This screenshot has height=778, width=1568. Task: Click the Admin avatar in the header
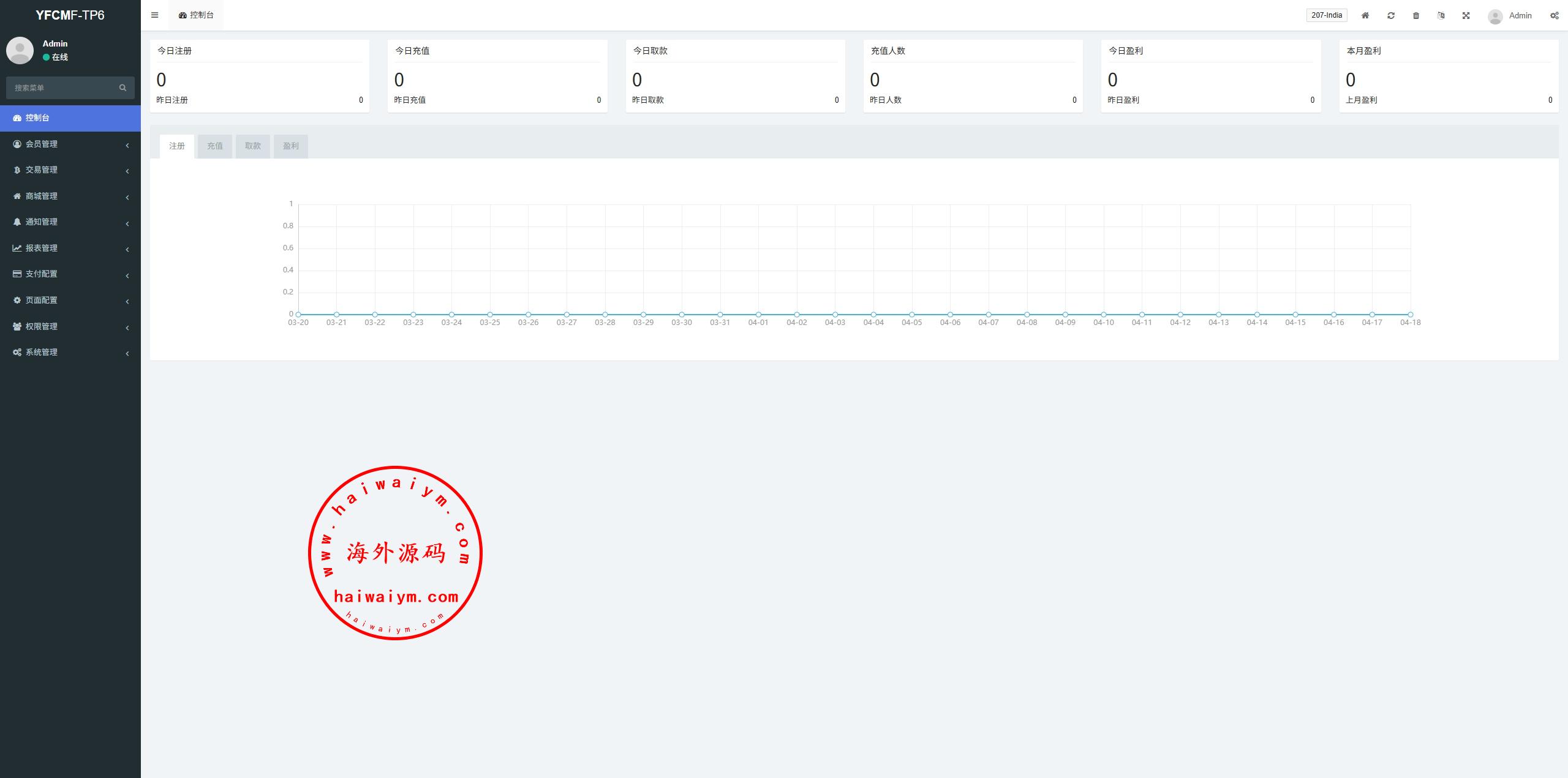(x=1495, y=17)
